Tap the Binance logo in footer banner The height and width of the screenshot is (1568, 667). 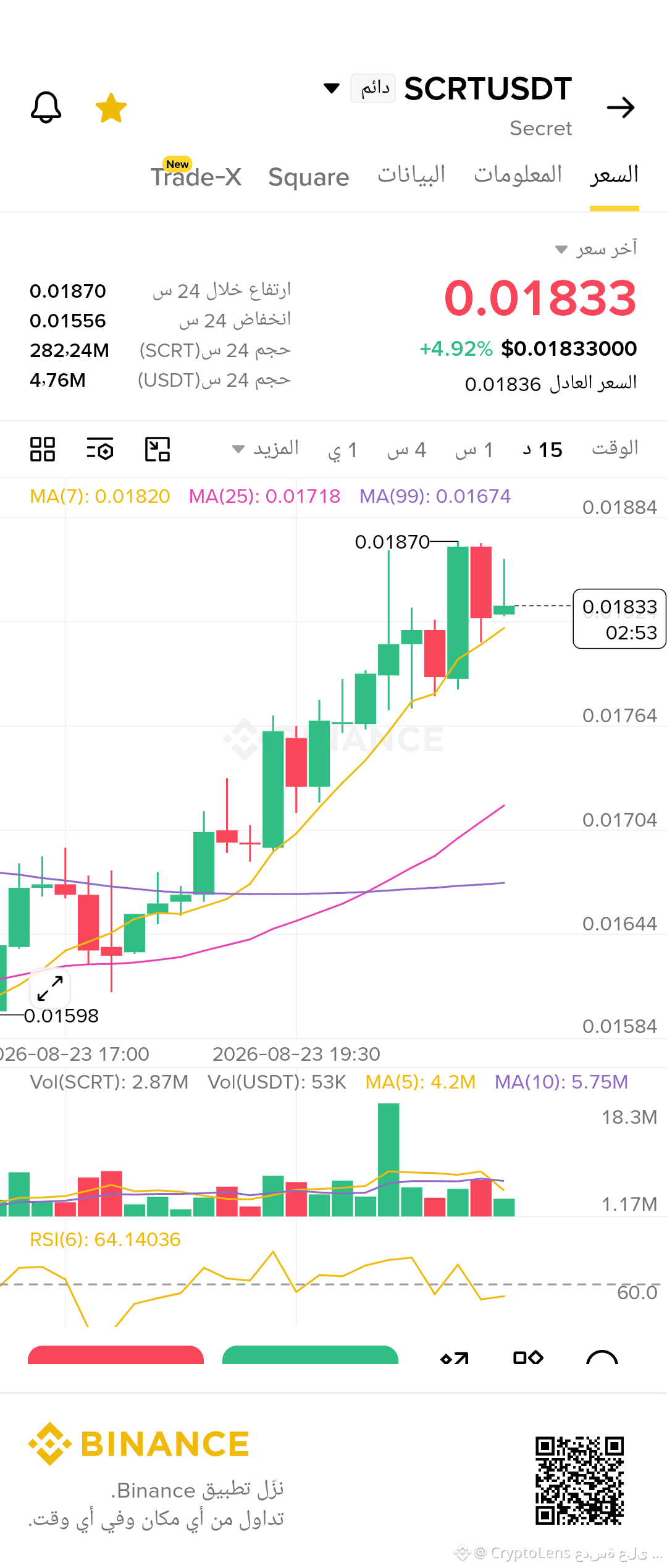point(138,1444)
